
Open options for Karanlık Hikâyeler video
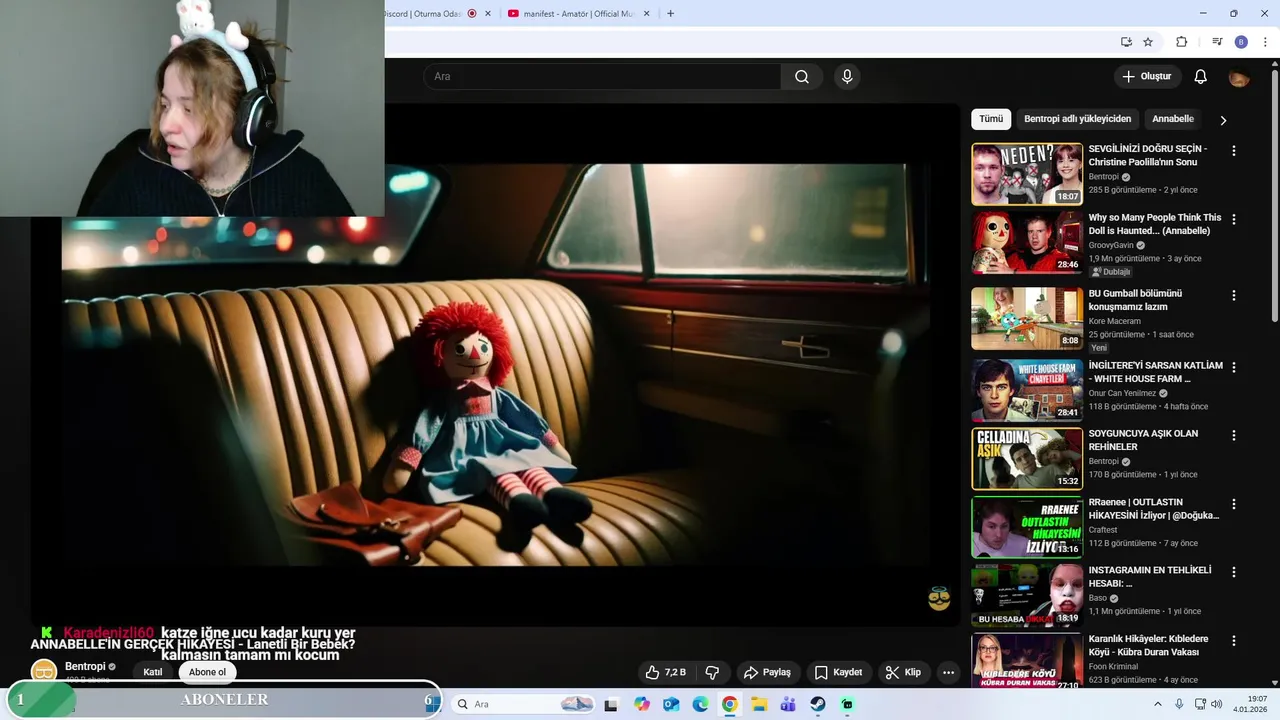pyautogui.click(x=1233, y=640)
